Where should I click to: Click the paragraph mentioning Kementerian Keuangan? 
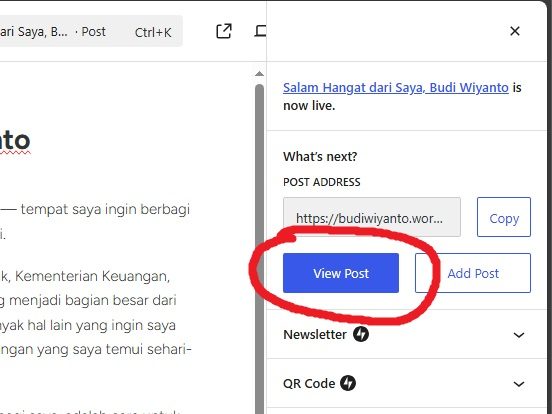[x=95, y=312]
